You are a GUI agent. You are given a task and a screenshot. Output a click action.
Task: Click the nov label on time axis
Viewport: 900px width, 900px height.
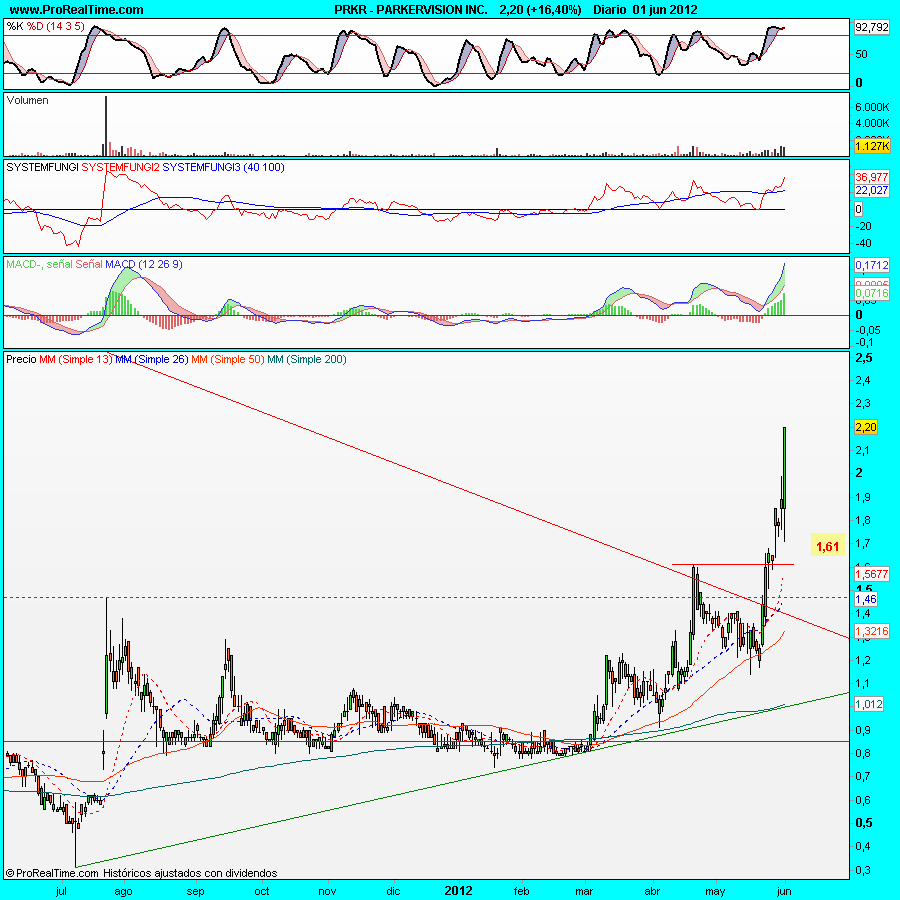point(327,891)
